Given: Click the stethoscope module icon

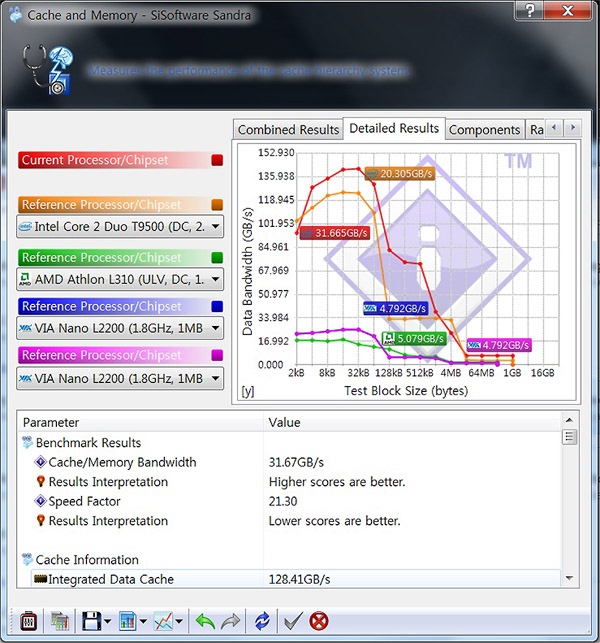Looking at the screenshot, I should pos(47,70).
